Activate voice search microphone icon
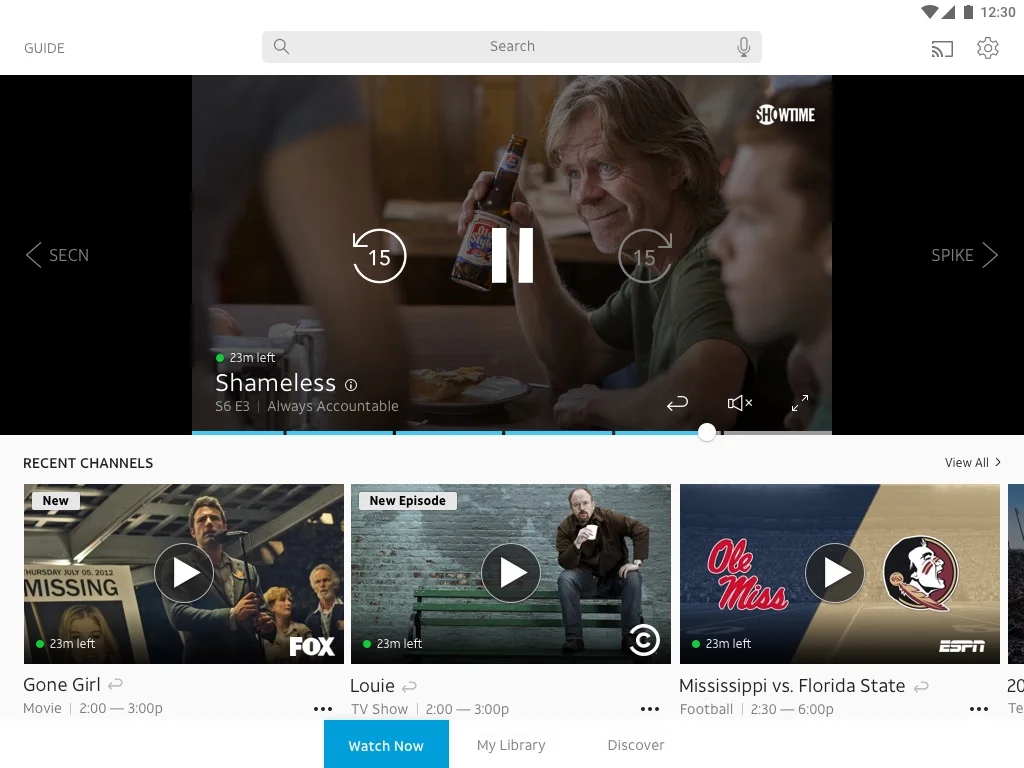The width and height of the screenshot is (1024, 768). pos(743,46)
